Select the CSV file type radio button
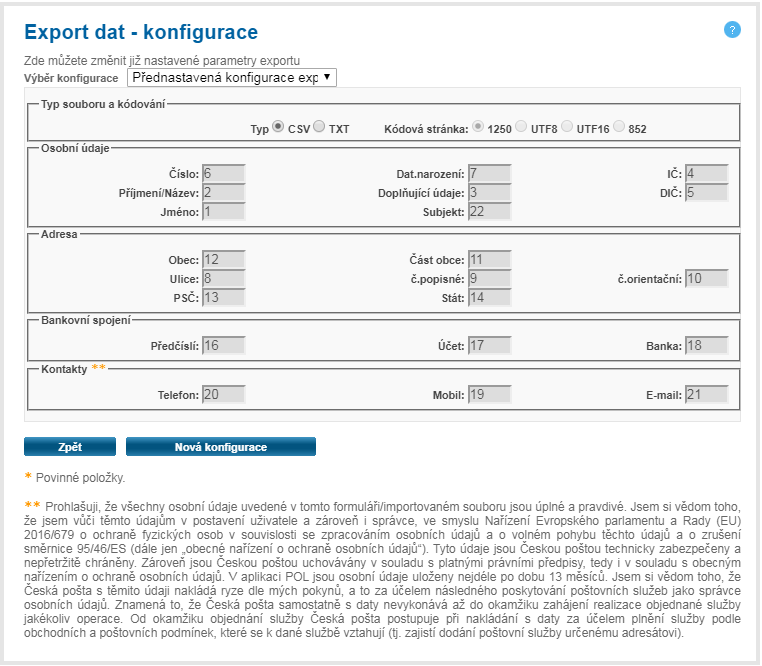This screenshot has width=762, height=666. [x=279, y=127]
